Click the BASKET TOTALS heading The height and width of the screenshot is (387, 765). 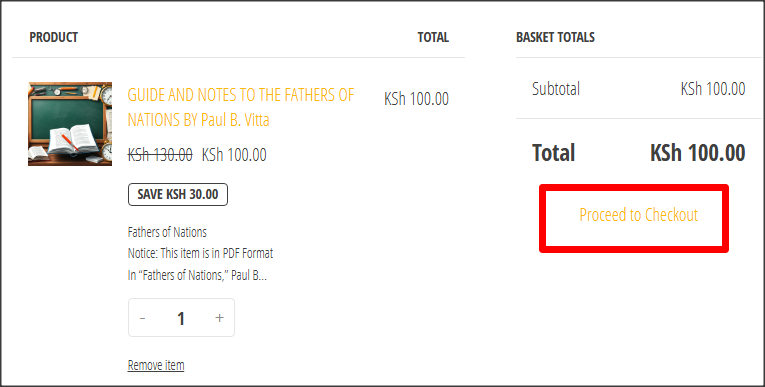(x=555, y=38)
